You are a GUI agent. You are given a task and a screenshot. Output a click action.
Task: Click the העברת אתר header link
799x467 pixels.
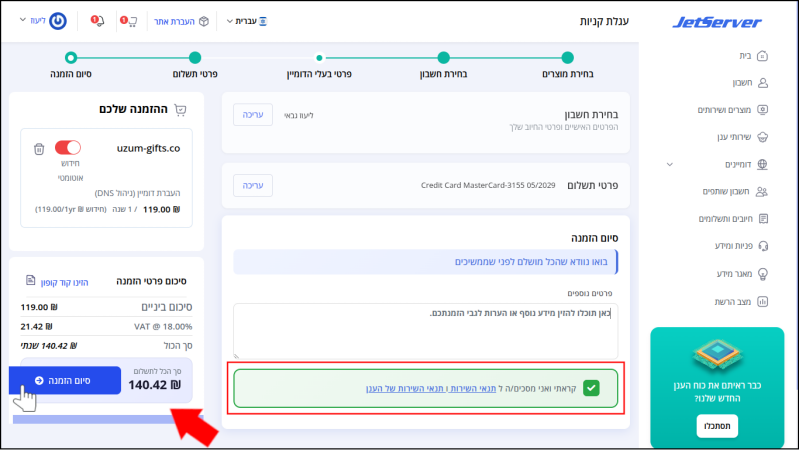[x=174, y=21]
